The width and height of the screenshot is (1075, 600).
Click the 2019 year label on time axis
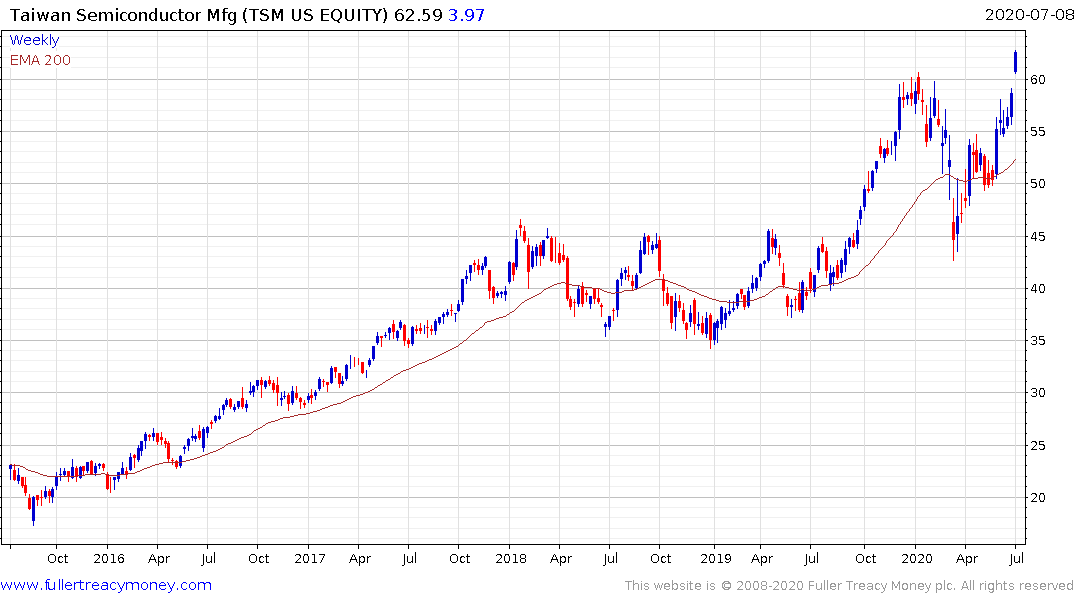pos(716,558)
